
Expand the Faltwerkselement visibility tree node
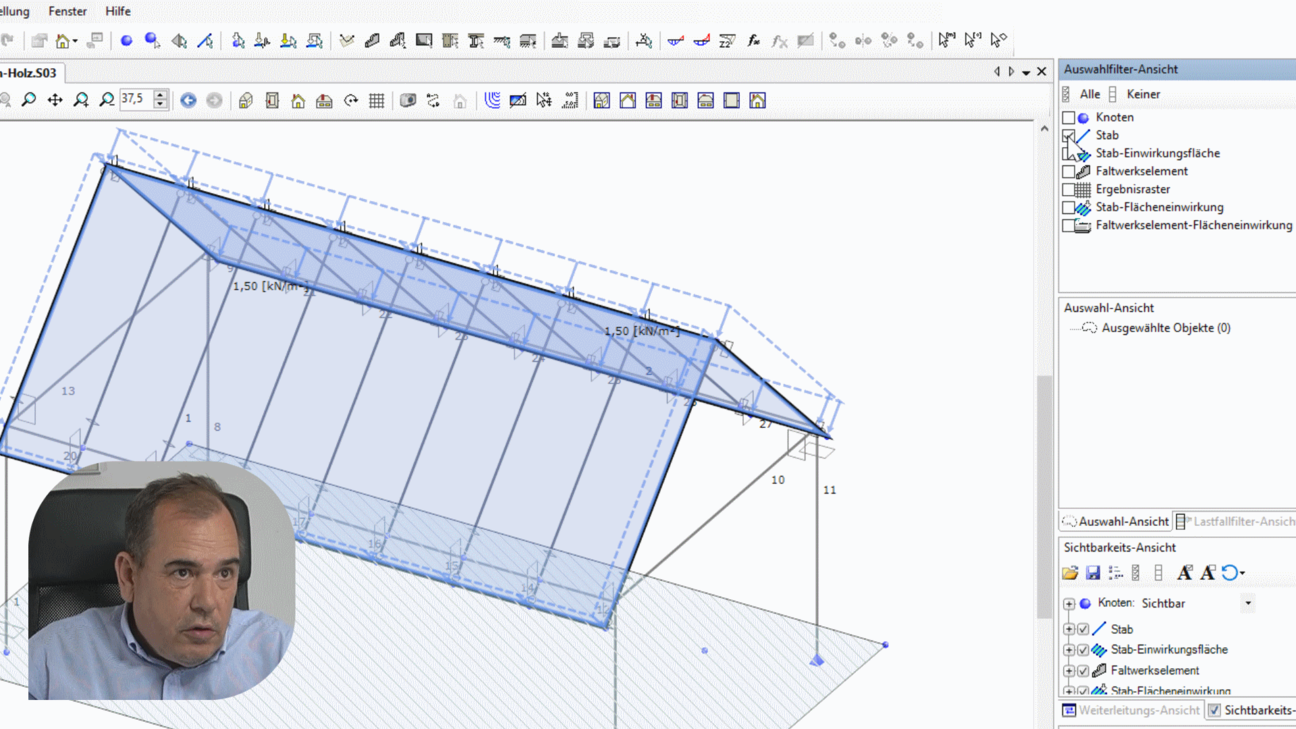click(1069, 671)
